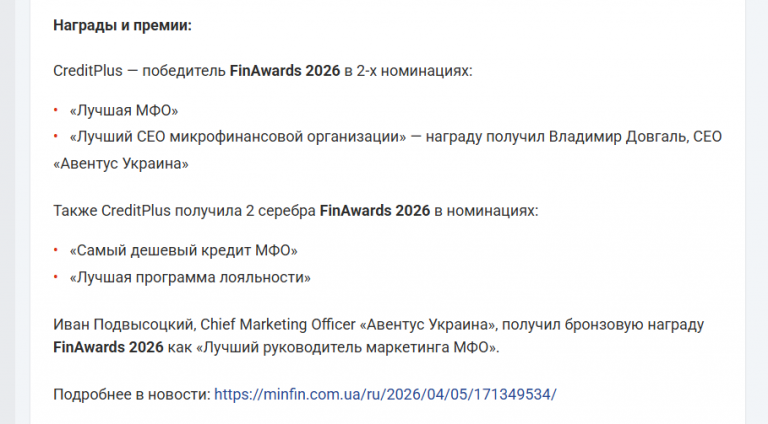768x424 pixels.
Task: Select the "«Самый дешевый кредит МФО»" list item
Action: coord(184,250)
